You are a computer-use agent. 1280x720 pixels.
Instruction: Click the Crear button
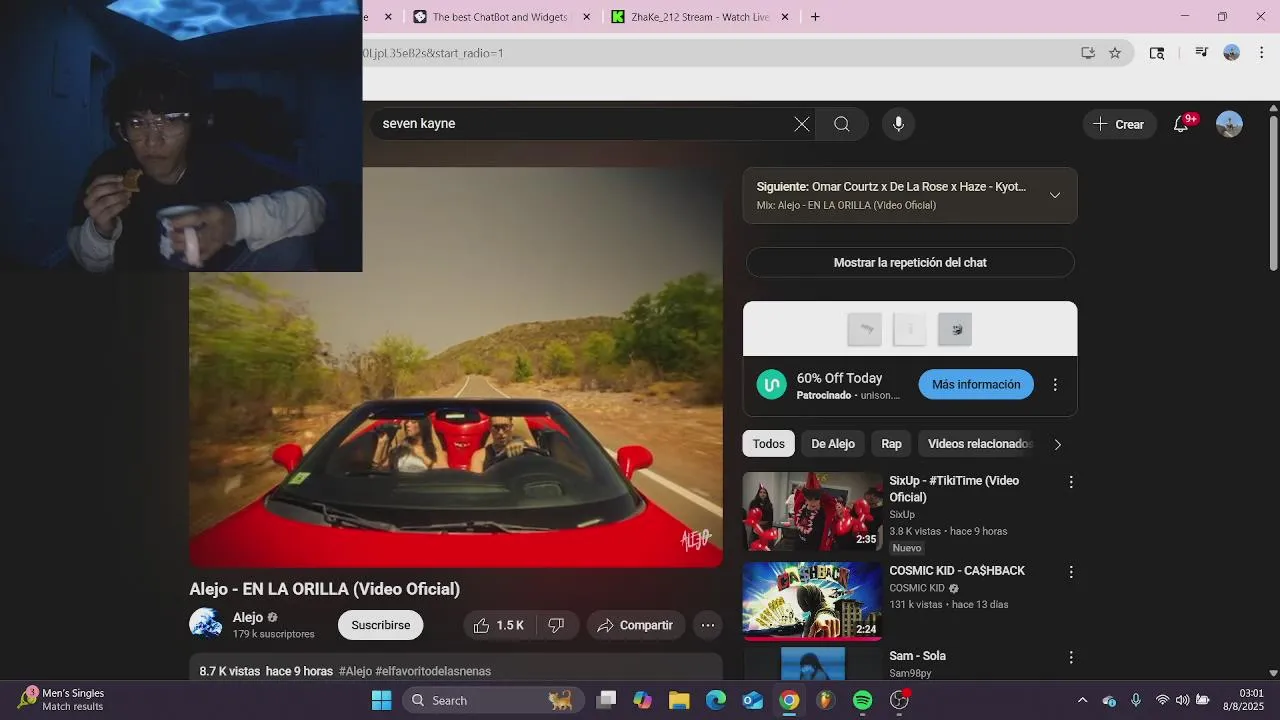point(1119,124)
